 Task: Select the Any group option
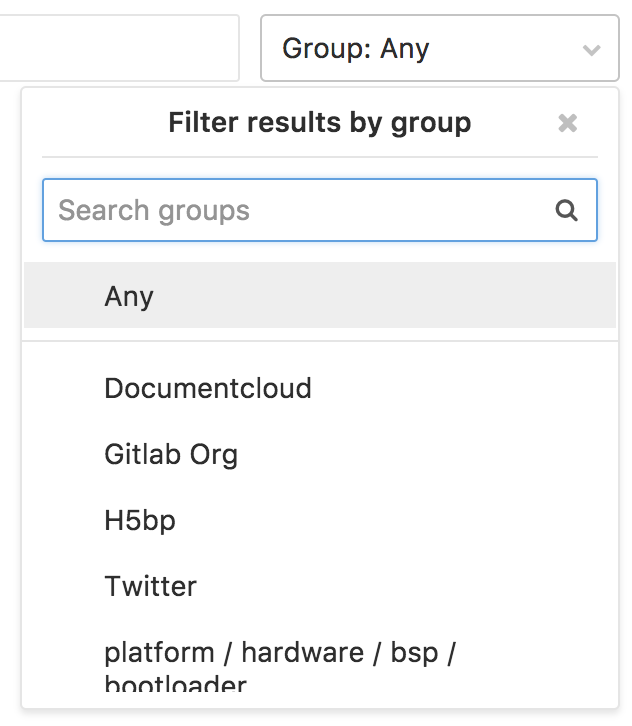(x=320, y=295)
